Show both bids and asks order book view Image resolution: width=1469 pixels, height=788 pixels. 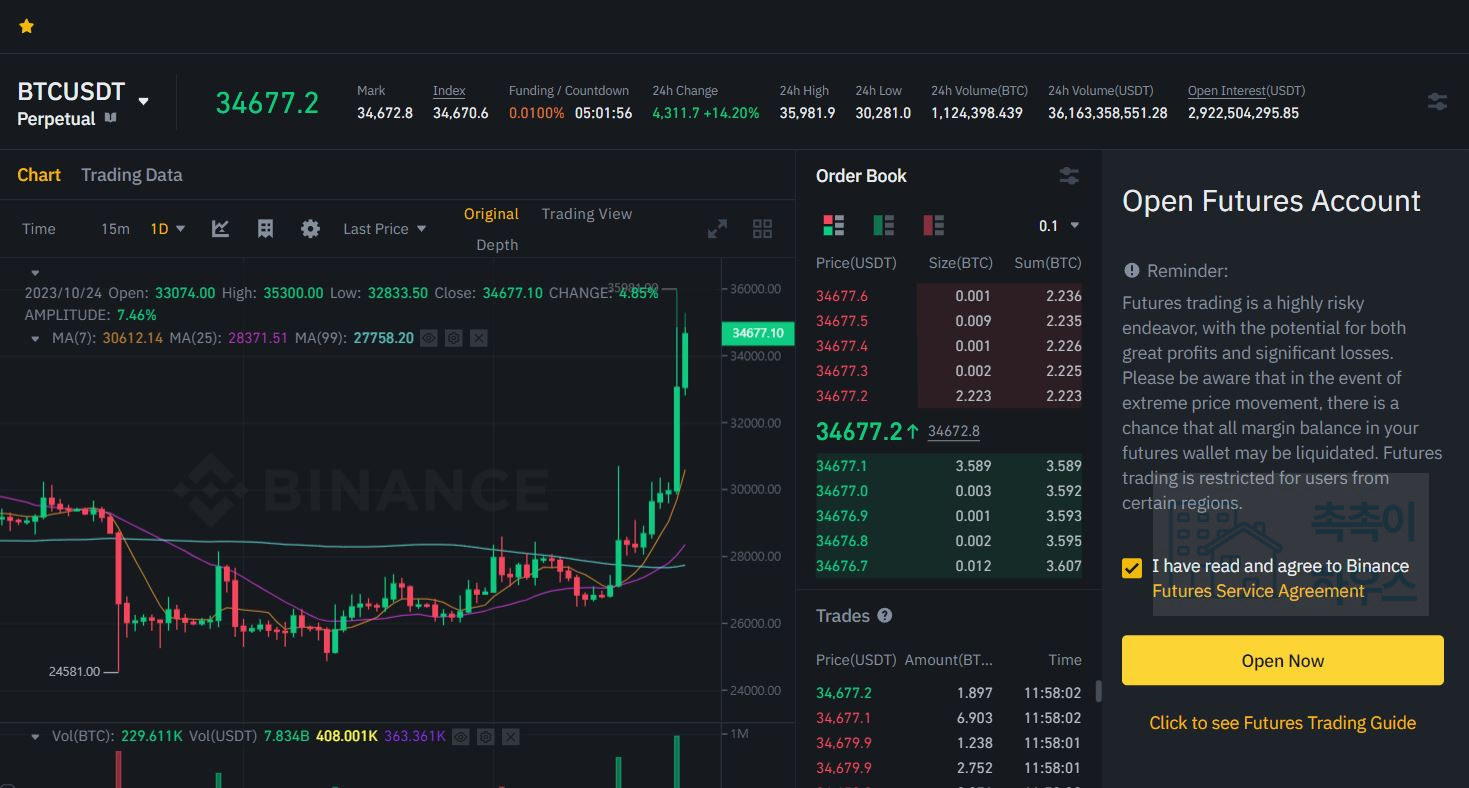833,225
